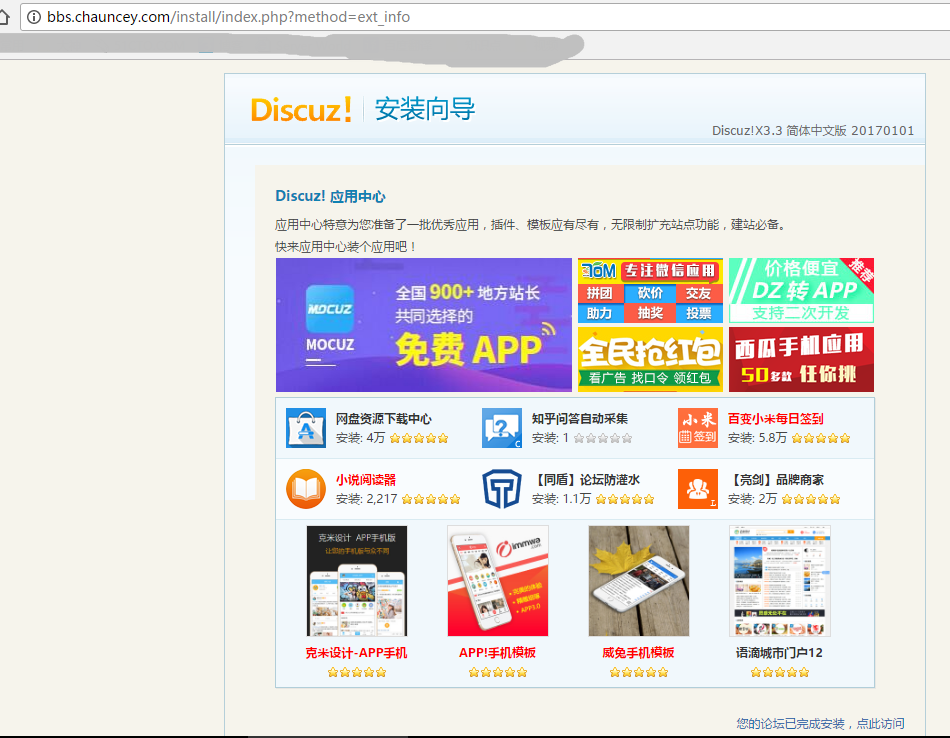Focus the URL address field
Viewport: 950px width, 738px height.
click(x=485, y=17)
